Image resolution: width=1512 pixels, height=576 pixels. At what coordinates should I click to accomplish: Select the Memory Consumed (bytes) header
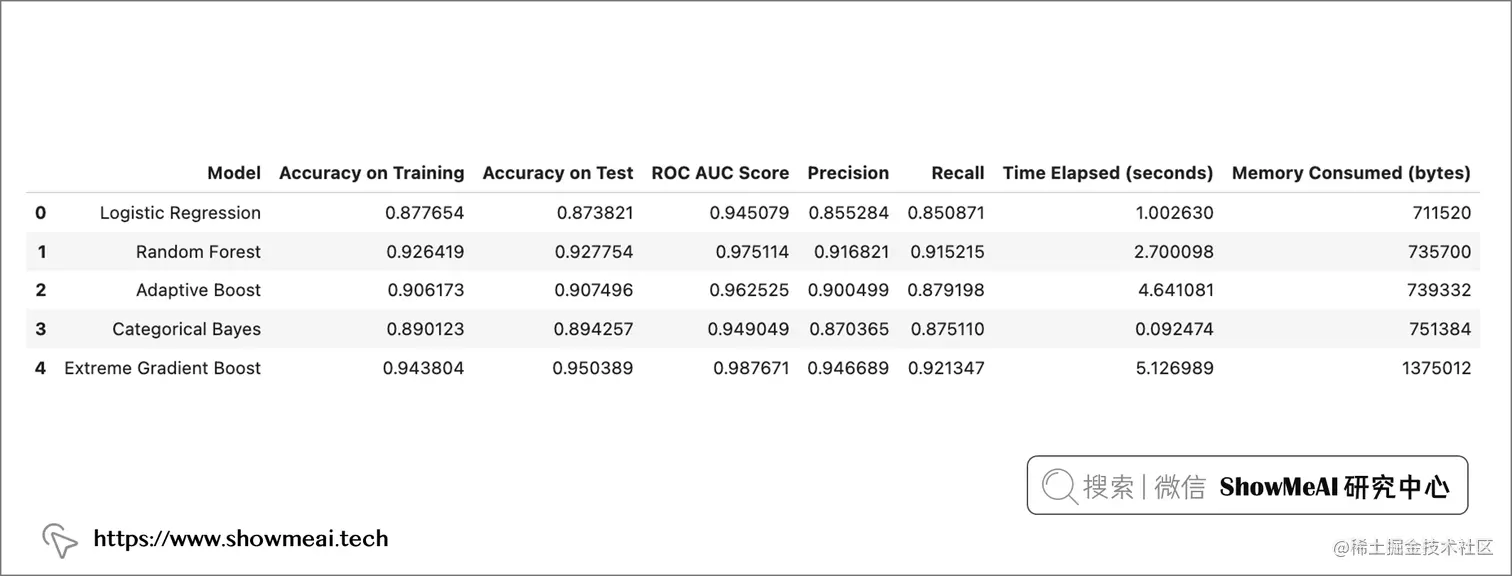tap(1351, 173)
